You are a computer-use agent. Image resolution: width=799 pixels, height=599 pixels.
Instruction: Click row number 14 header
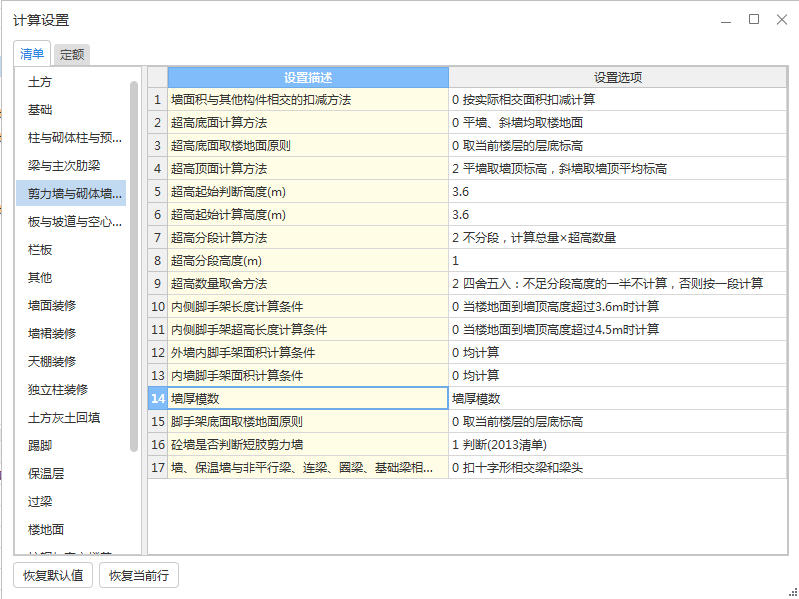(x=158, y=399)
